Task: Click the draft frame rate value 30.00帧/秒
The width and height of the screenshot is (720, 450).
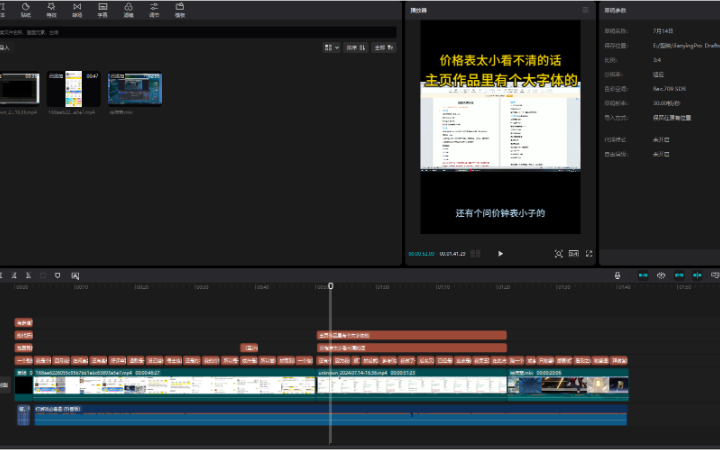Action: tap(666, 103)
